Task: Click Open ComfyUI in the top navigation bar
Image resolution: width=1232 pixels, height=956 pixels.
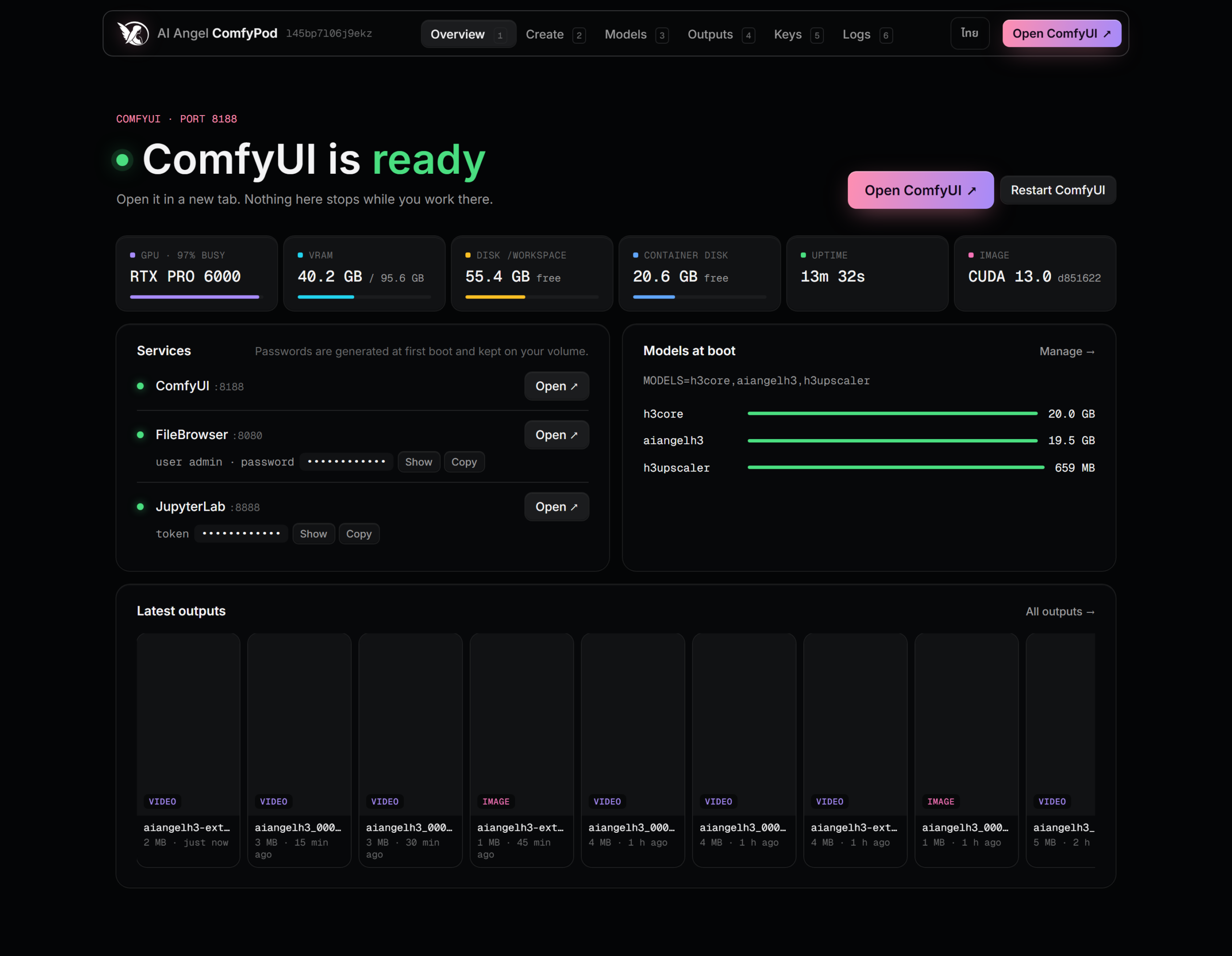Action: [1061, 33]
